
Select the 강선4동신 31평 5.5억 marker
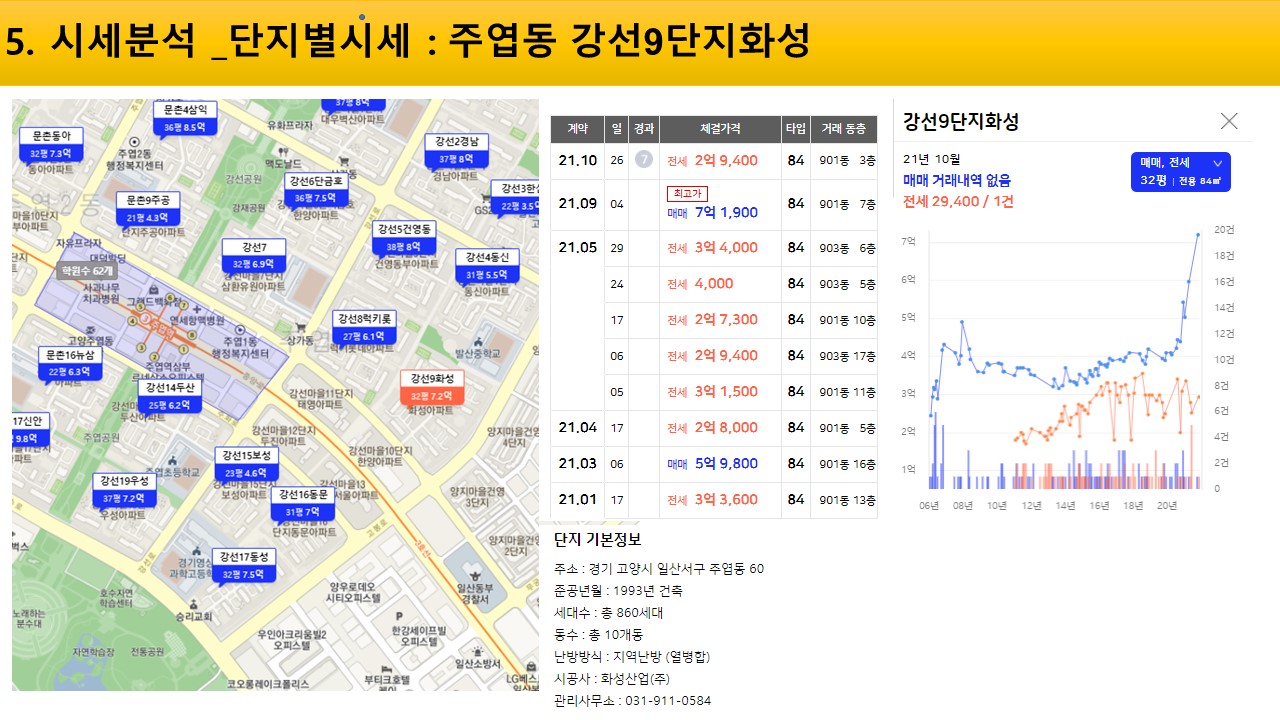click(x=487, y=265)
